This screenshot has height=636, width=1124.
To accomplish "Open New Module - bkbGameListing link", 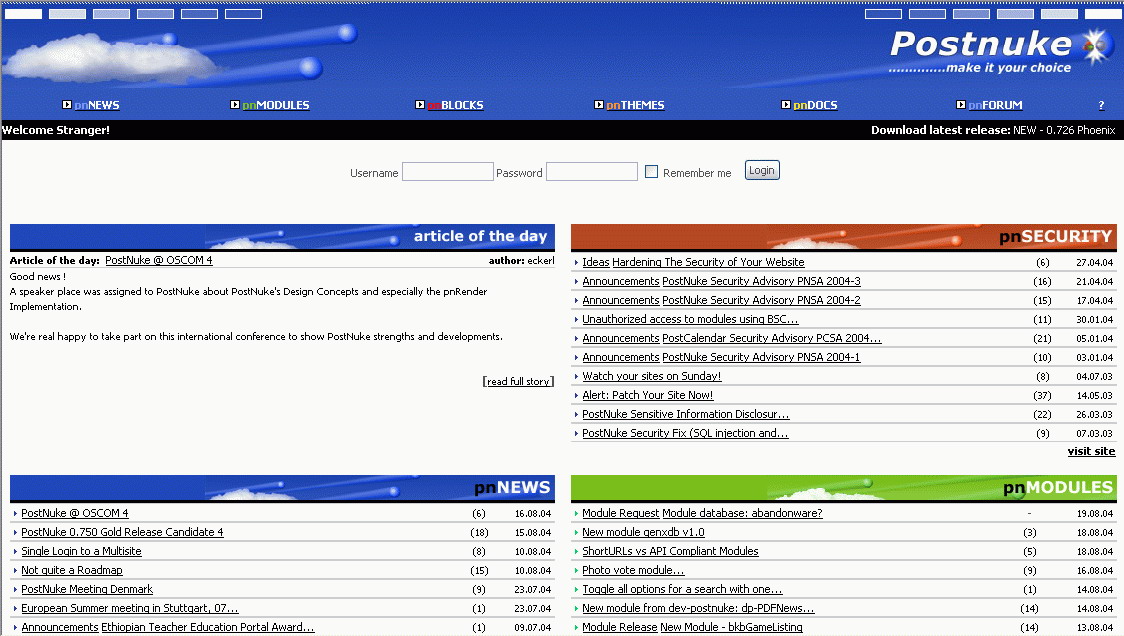I will click(x=731, y=627).
